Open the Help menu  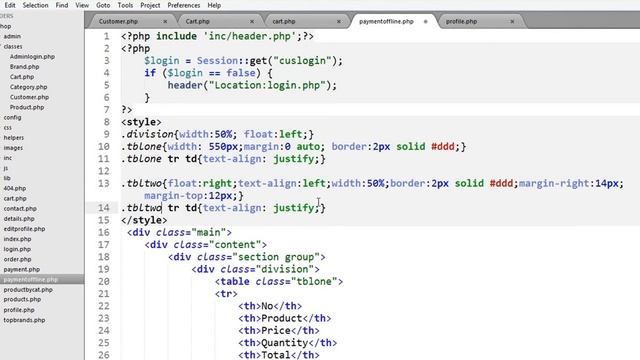pyautogui.click(x=214, y=5)
